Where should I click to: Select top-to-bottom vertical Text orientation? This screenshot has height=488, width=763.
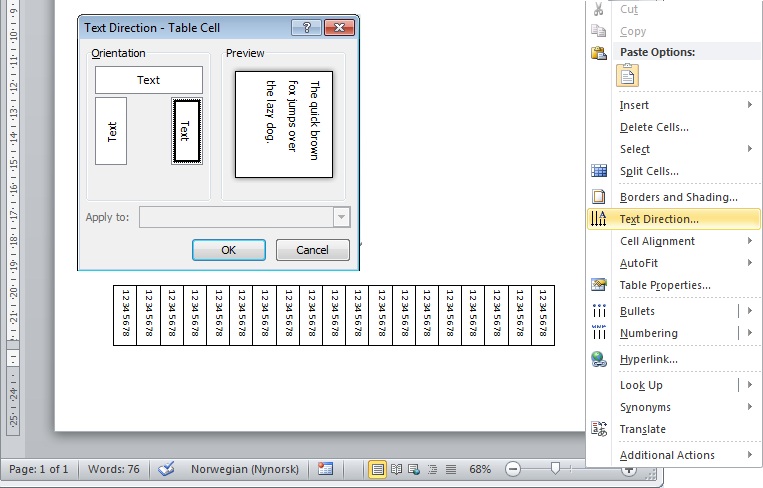[x=187, y=131]
